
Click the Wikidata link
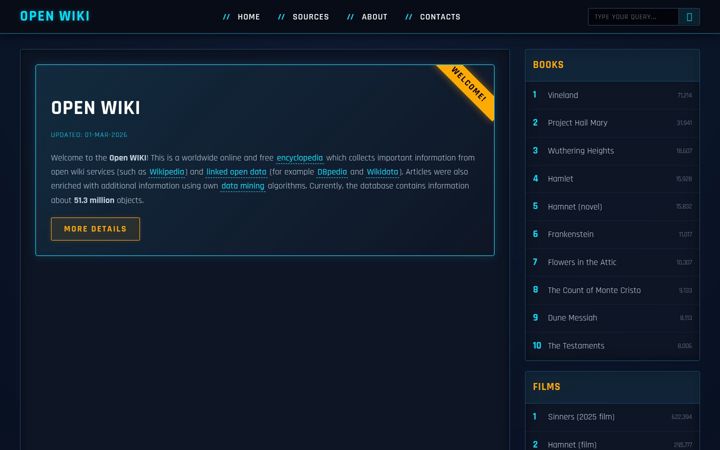pyautogui.click(x=382, y=172)
